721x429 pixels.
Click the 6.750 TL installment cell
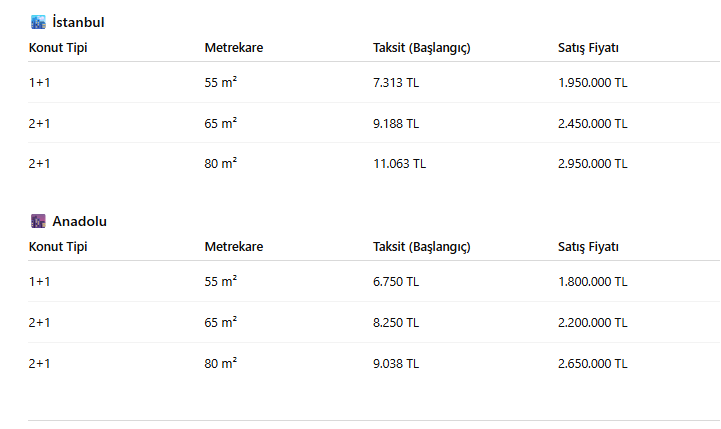coord(396,282)
